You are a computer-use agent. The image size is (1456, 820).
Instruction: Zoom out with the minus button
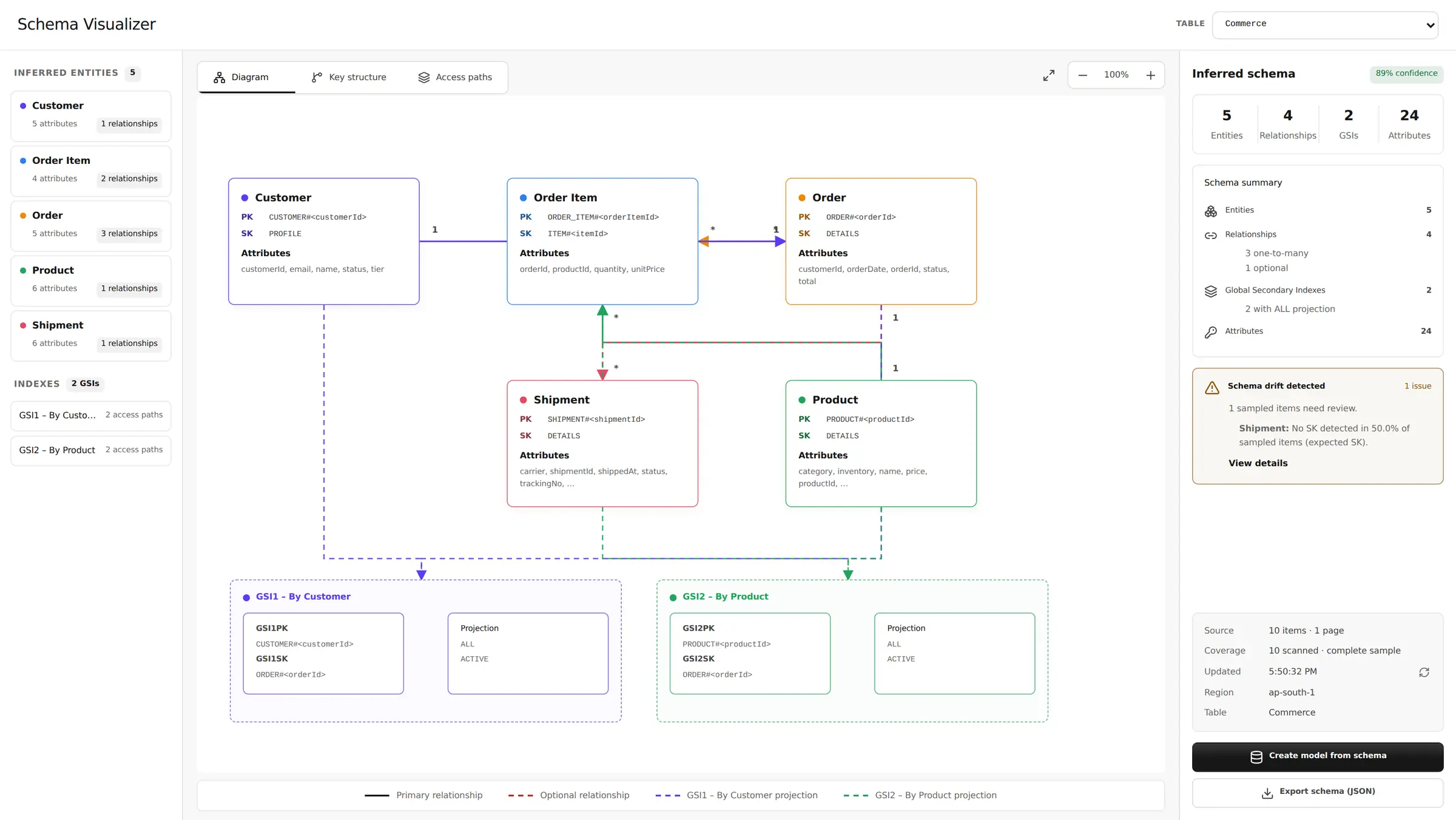[x=1083, y=75]
